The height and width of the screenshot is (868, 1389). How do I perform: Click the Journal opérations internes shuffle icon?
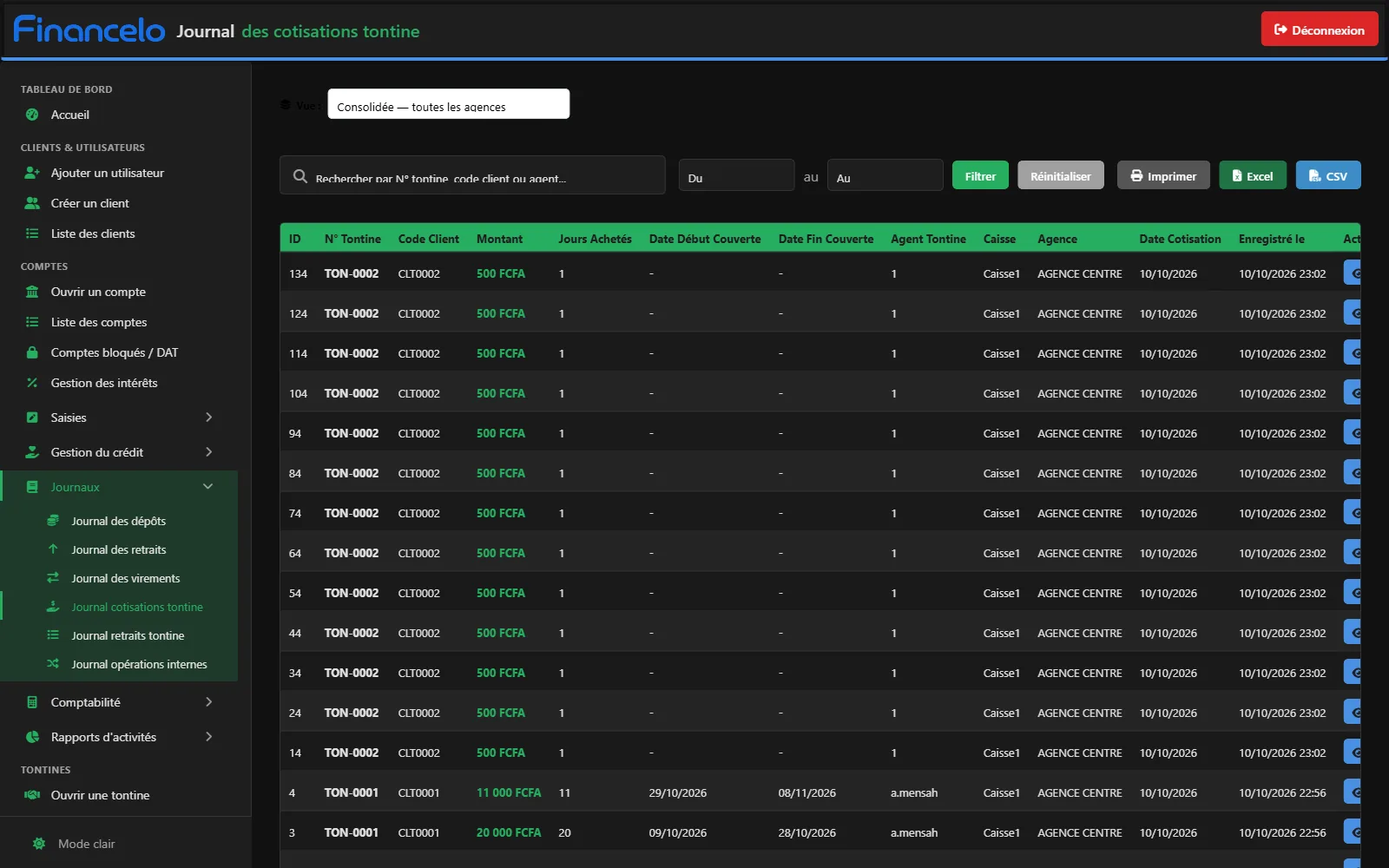pyautogui.click(x=53, y=664)
